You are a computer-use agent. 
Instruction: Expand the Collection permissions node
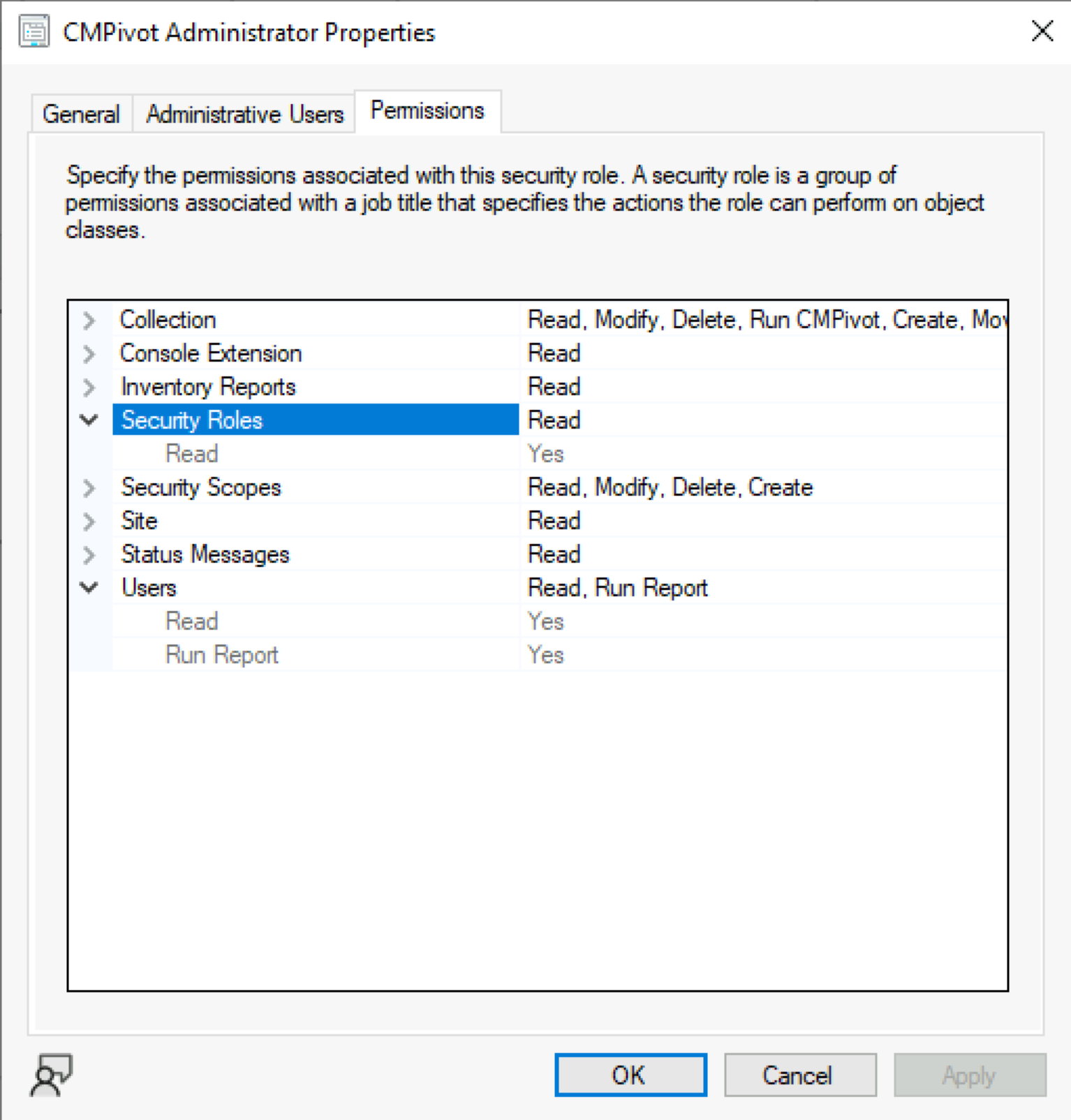pos(89,320)
